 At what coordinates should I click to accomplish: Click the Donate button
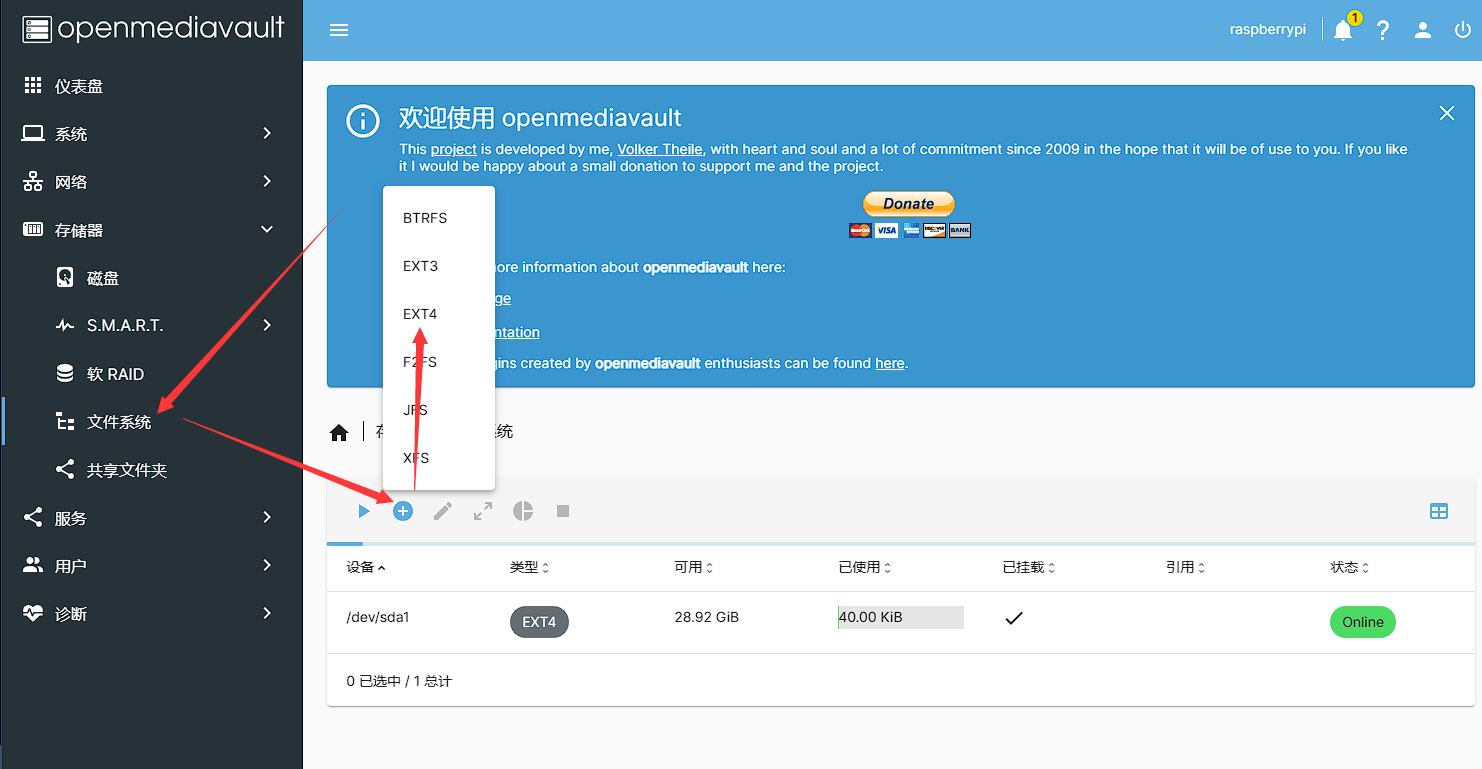(909, 203)
